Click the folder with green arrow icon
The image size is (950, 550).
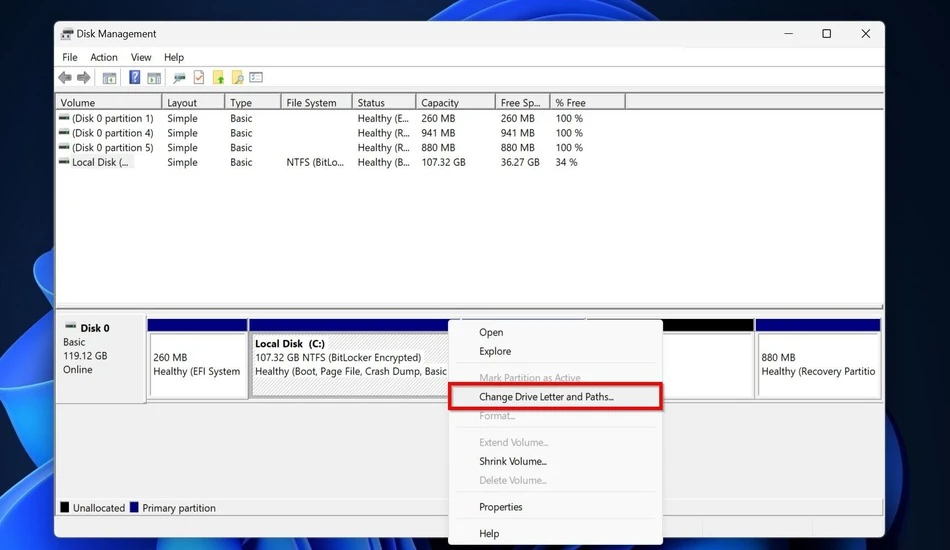218,78
